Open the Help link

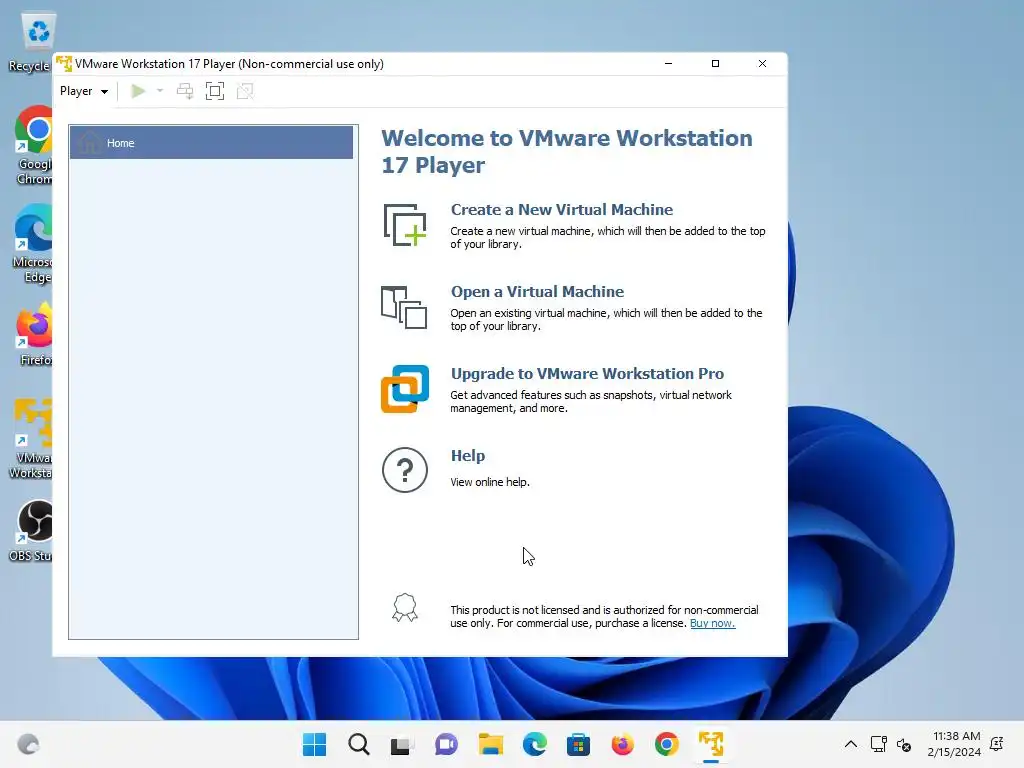(468, 456)
